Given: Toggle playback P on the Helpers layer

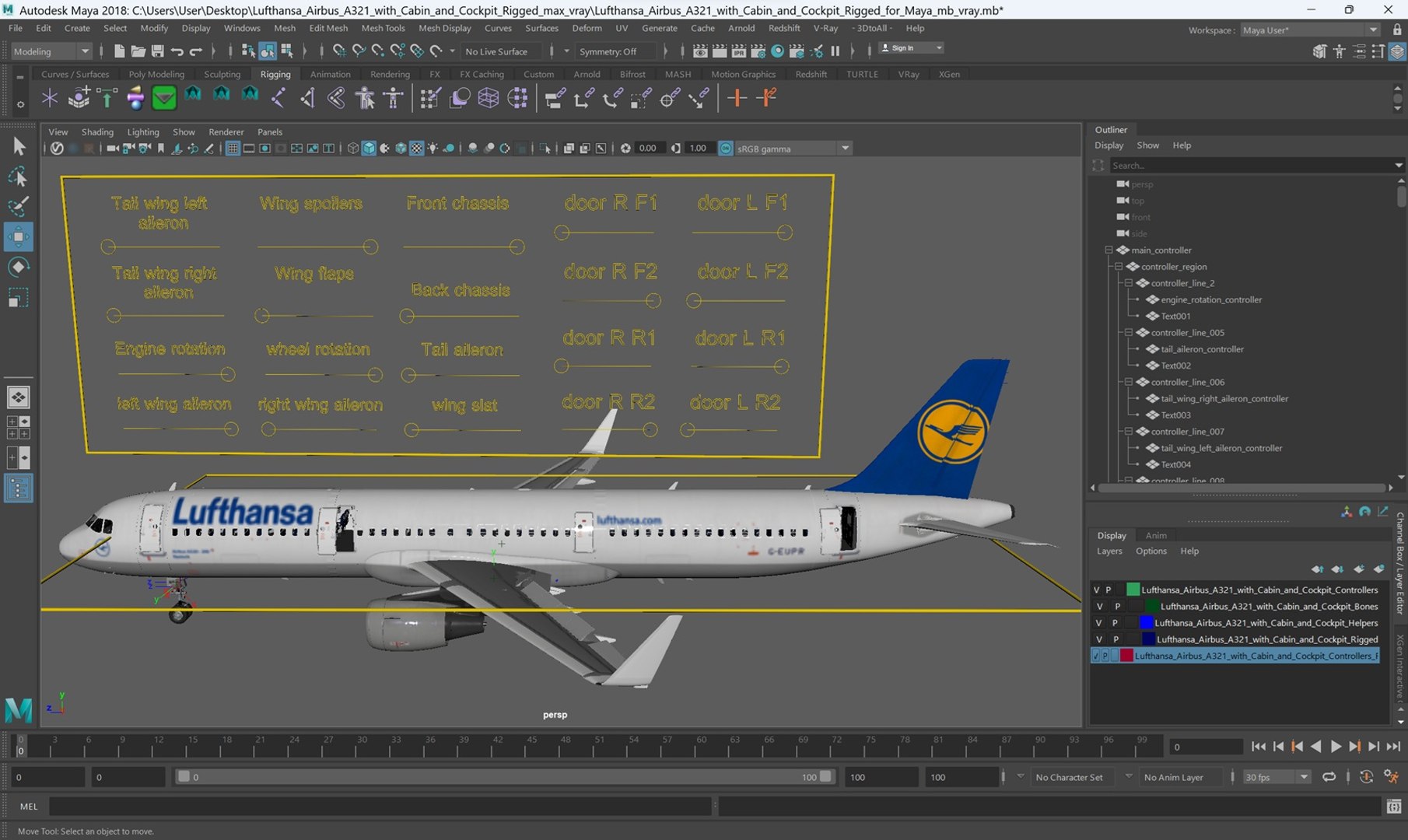Looking at the screenshot, I should pyautogui.click(x=1115, y=622).
